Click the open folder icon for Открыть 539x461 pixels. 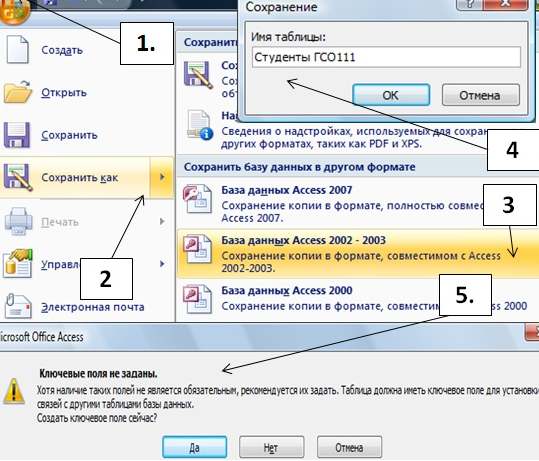tap(18, 92)
